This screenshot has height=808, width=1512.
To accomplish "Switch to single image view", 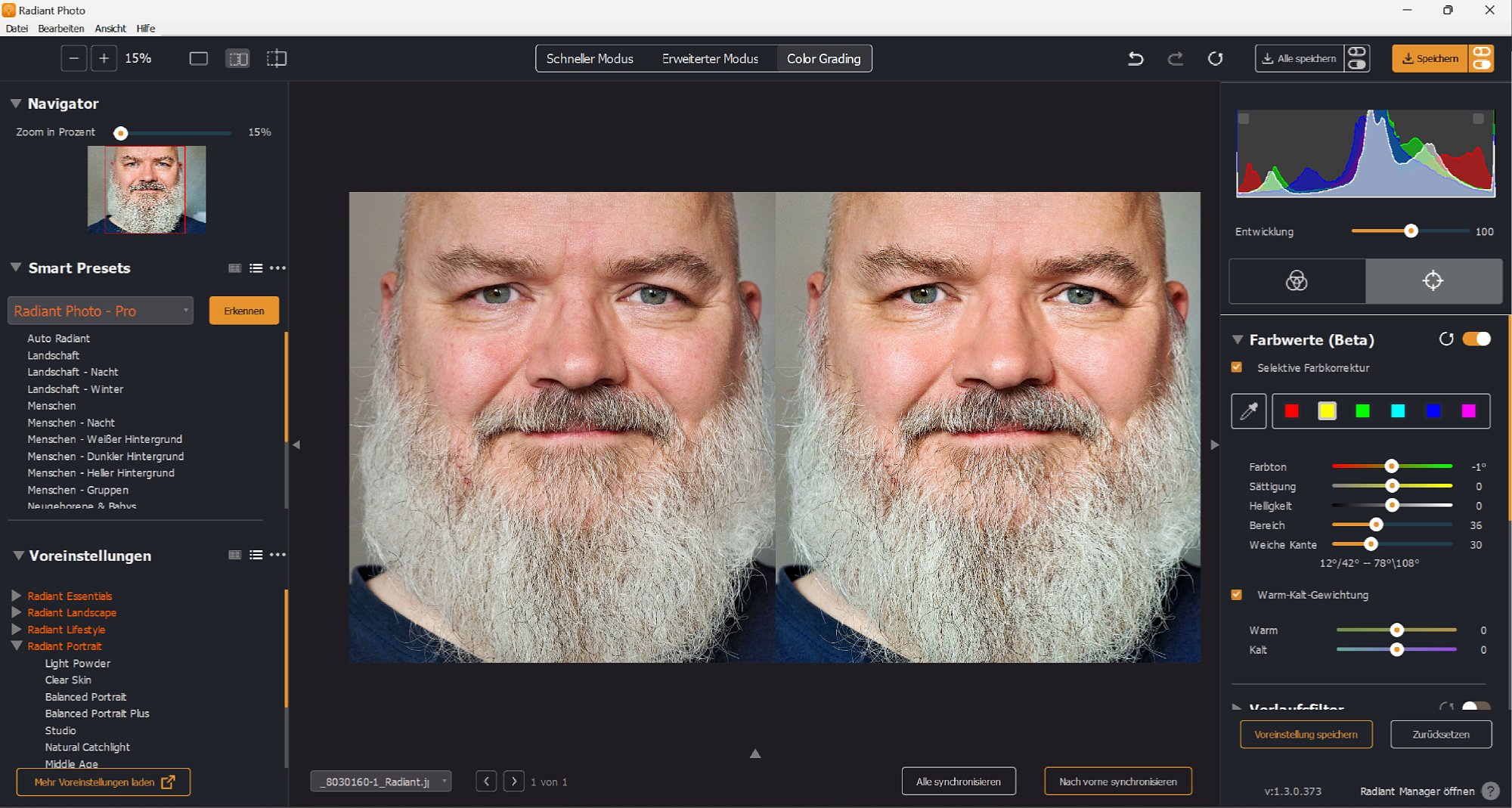I will (198, 58).
